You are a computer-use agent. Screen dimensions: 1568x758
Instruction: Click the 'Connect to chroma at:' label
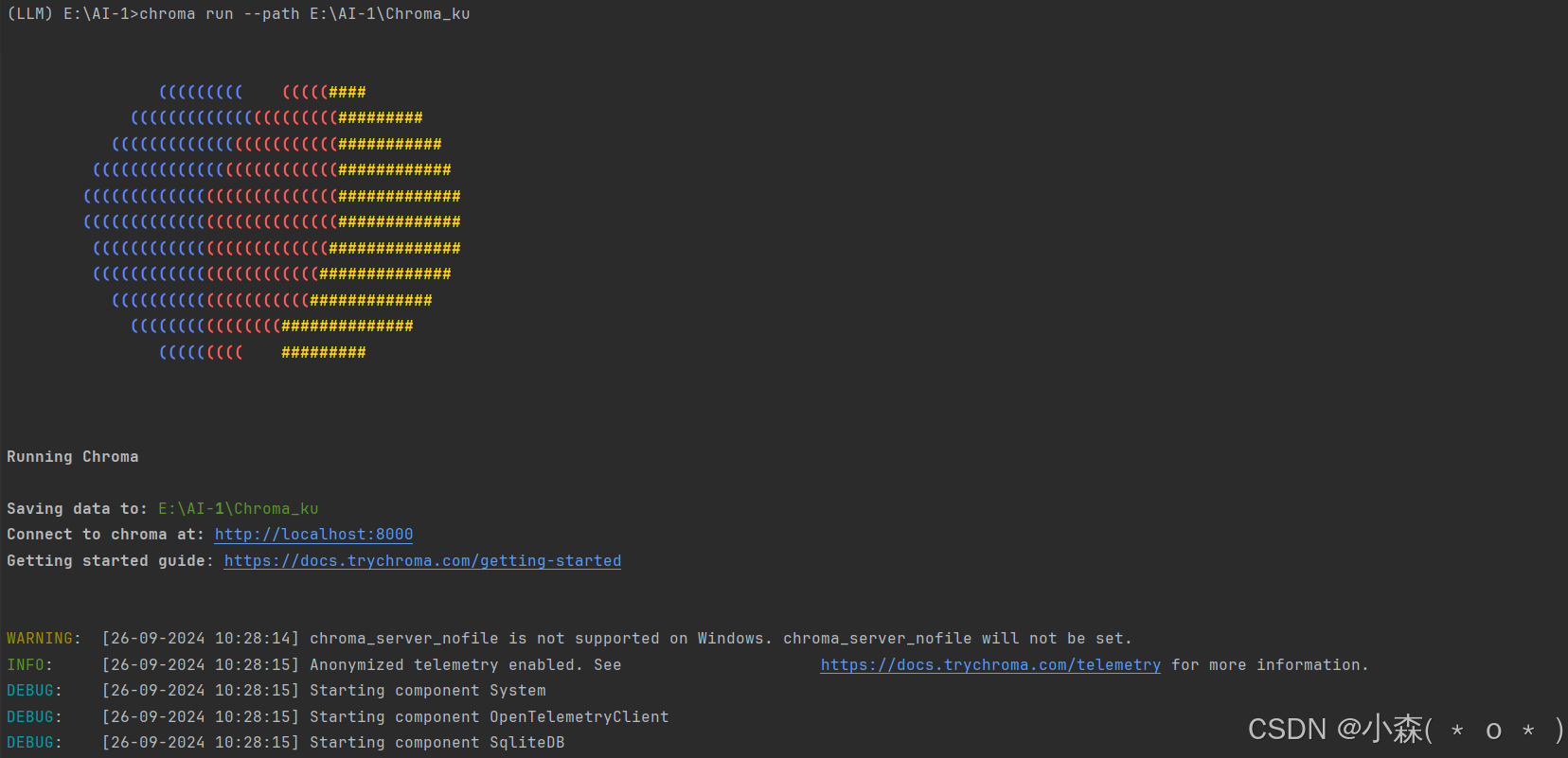point(106,535)
